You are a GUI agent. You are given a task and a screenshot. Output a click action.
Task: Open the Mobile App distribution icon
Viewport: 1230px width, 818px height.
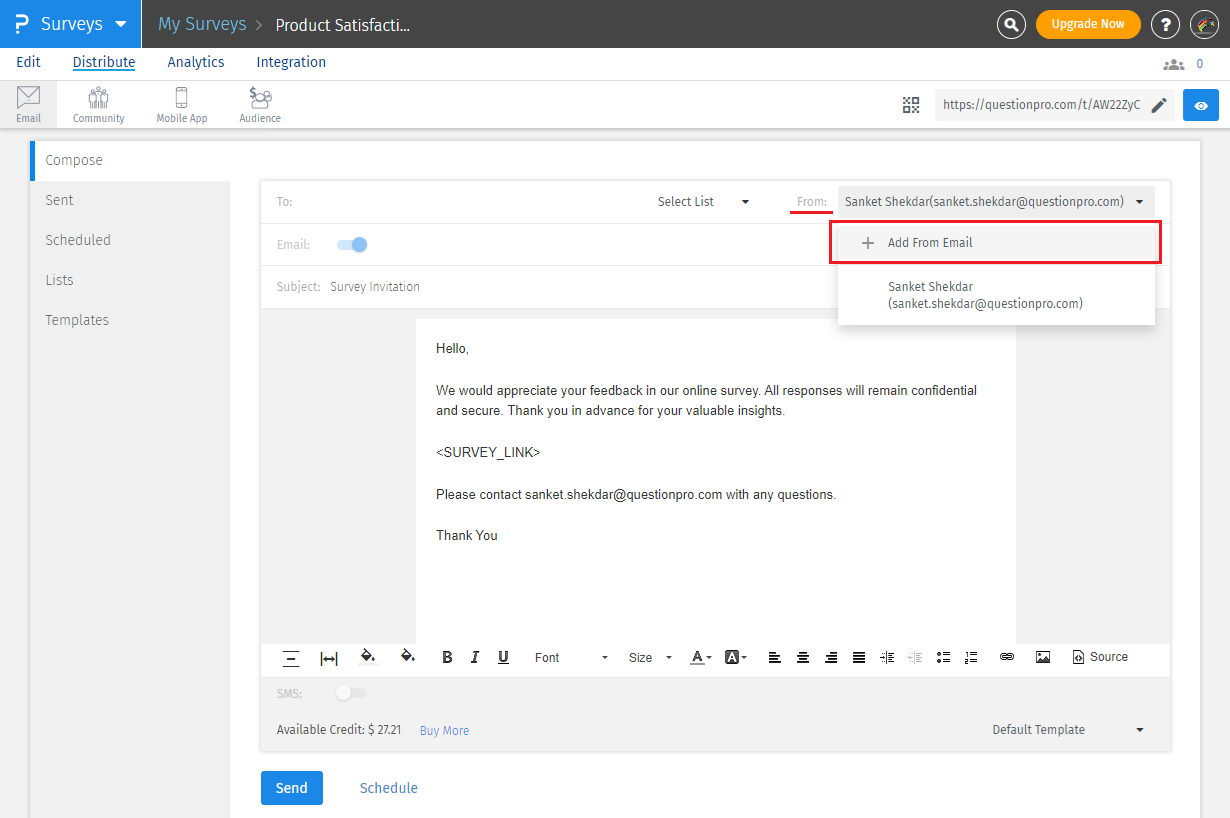click(x=182, y=97)
